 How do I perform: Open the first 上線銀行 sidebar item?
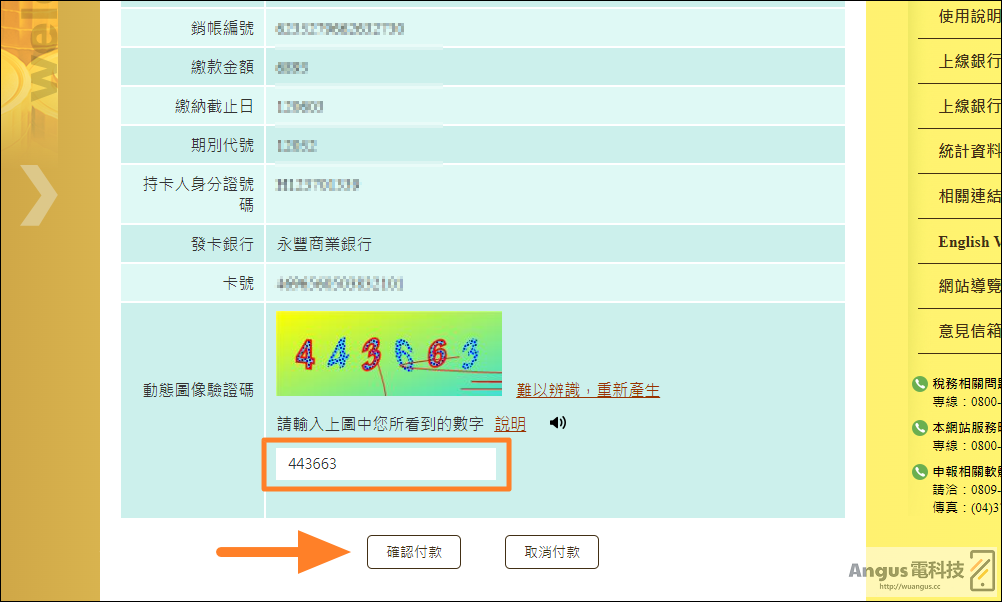(x=969, y=61)
